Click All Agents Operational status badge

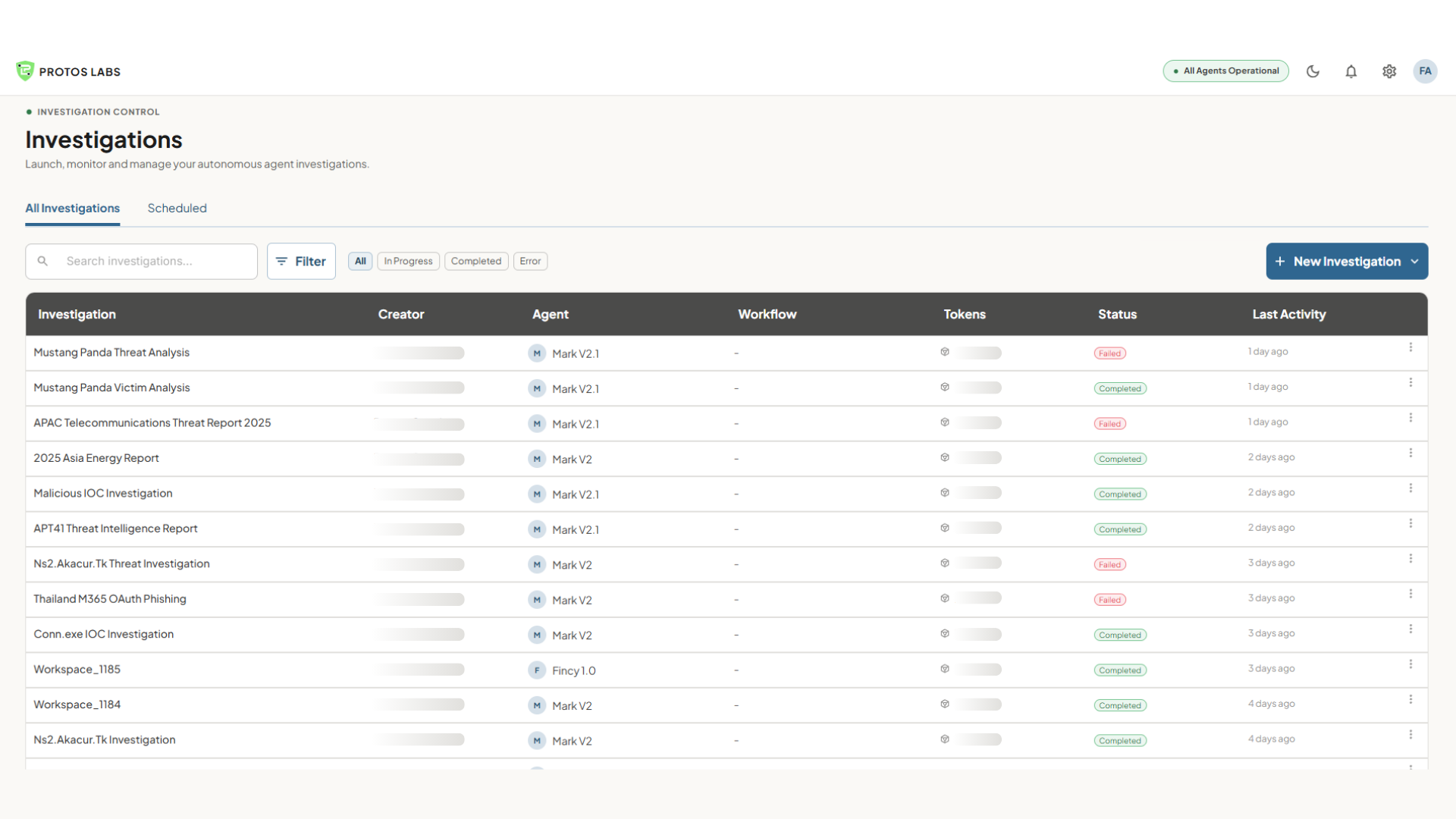coord(1225,71)
